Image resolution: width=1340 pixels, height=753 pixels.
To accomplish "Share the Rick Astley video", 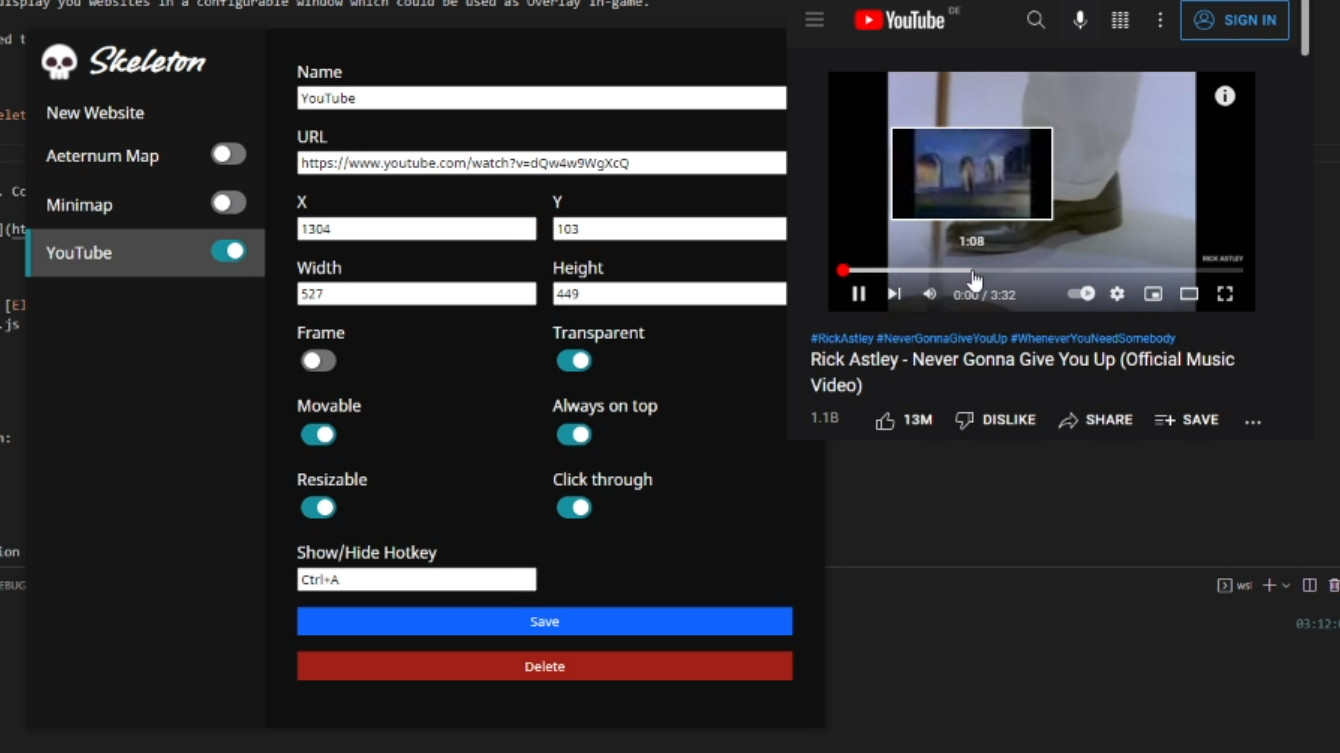I will click(x=1095, y=420).
